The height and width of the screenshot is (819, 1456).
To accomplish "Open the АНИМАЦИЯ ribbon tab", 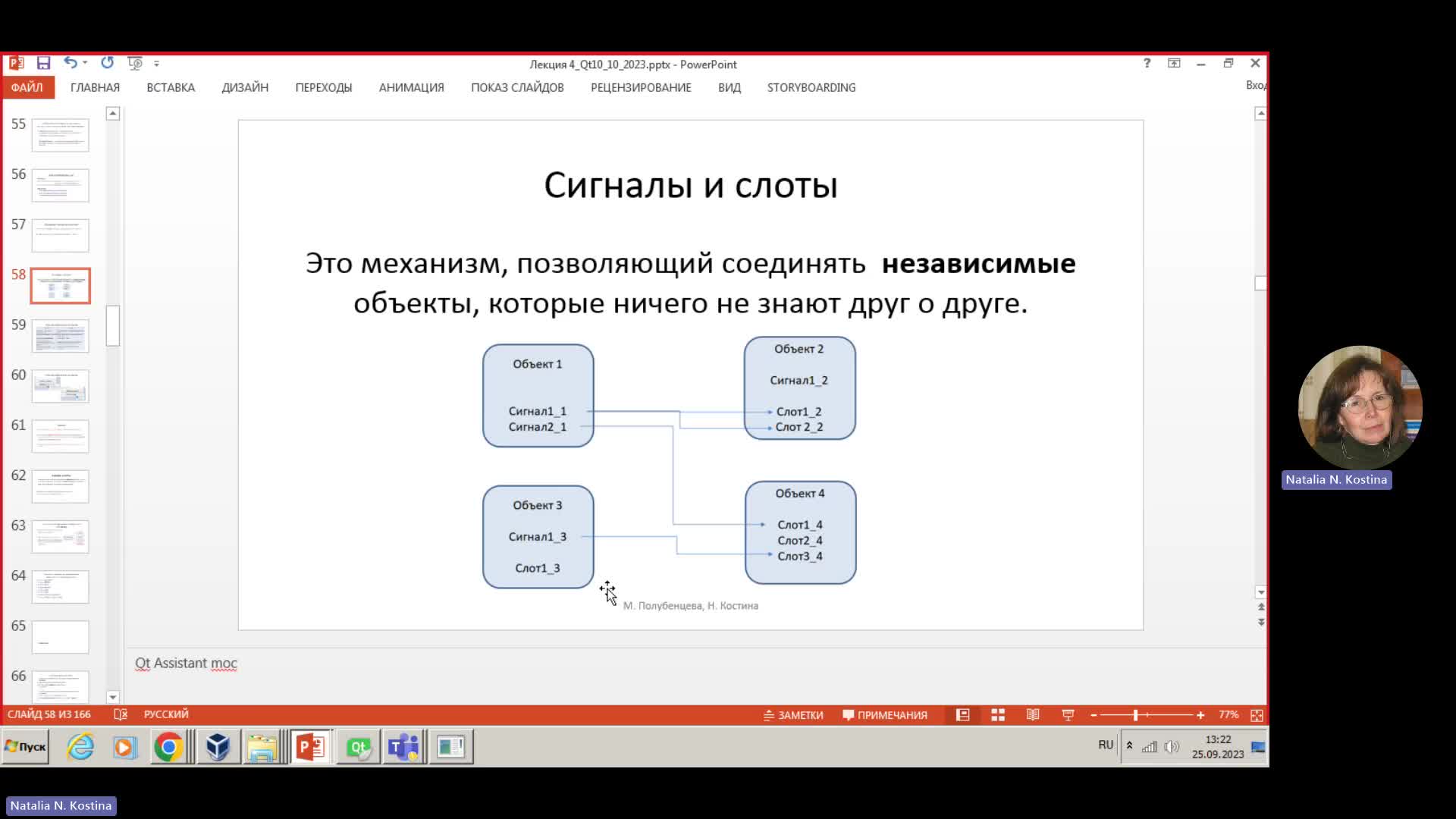I will [412, 87].
